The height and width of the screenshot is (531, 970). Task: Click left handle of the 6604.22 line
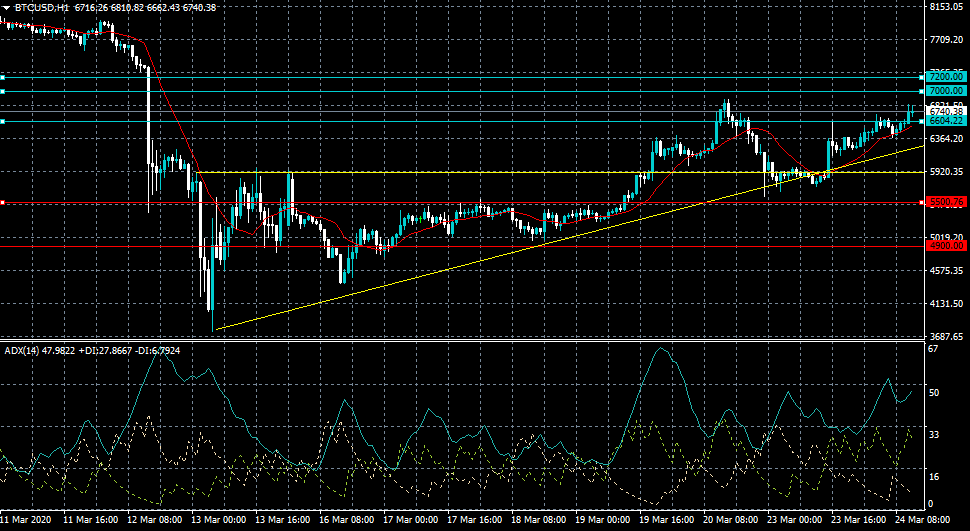point(2,121)
